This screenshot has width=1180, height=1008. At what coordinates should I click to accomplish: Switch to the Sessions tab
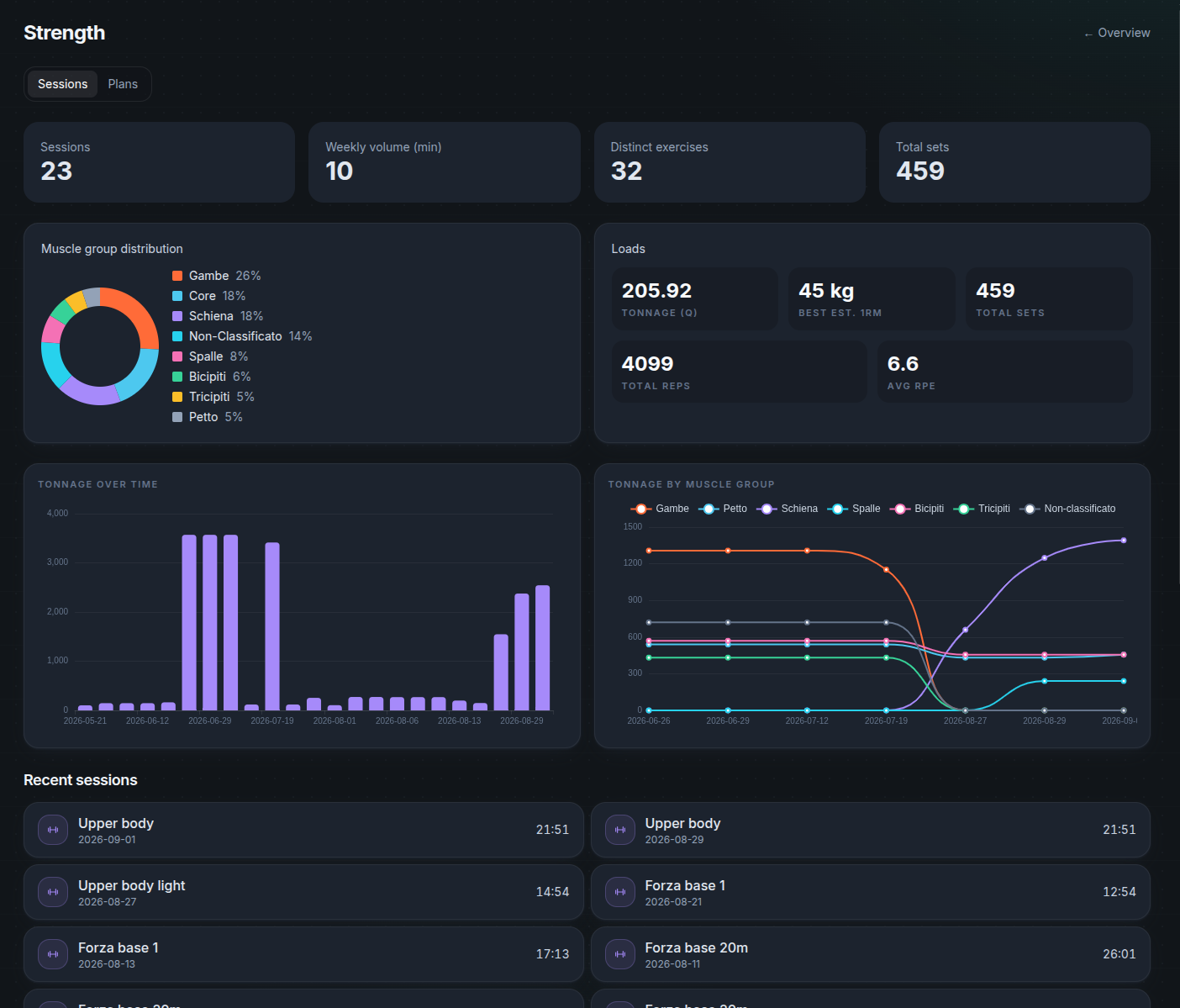[x=62, y=84]
